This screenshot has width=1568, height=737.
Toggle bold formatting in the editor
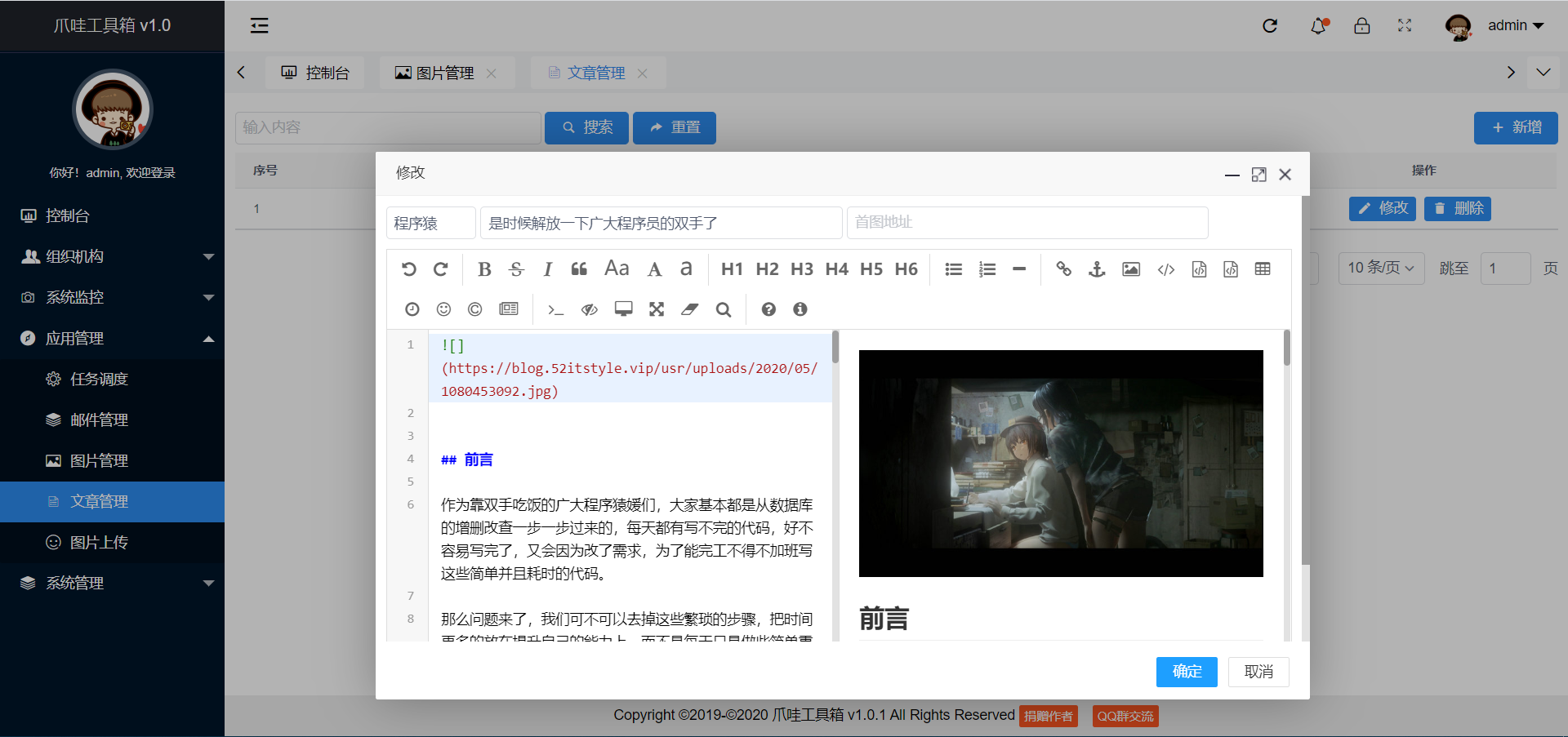coord(484,269)
